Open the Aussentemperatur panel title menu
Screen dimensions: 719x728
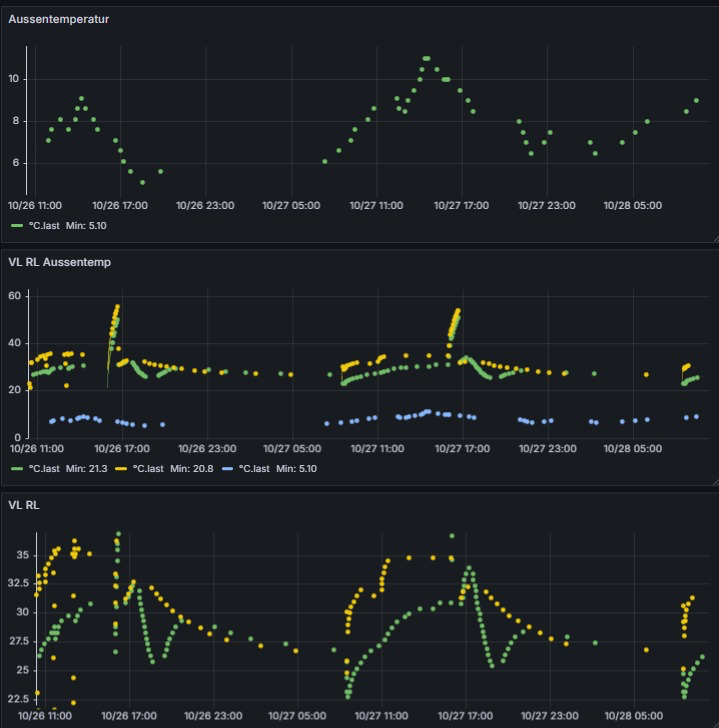click(59, 19)
